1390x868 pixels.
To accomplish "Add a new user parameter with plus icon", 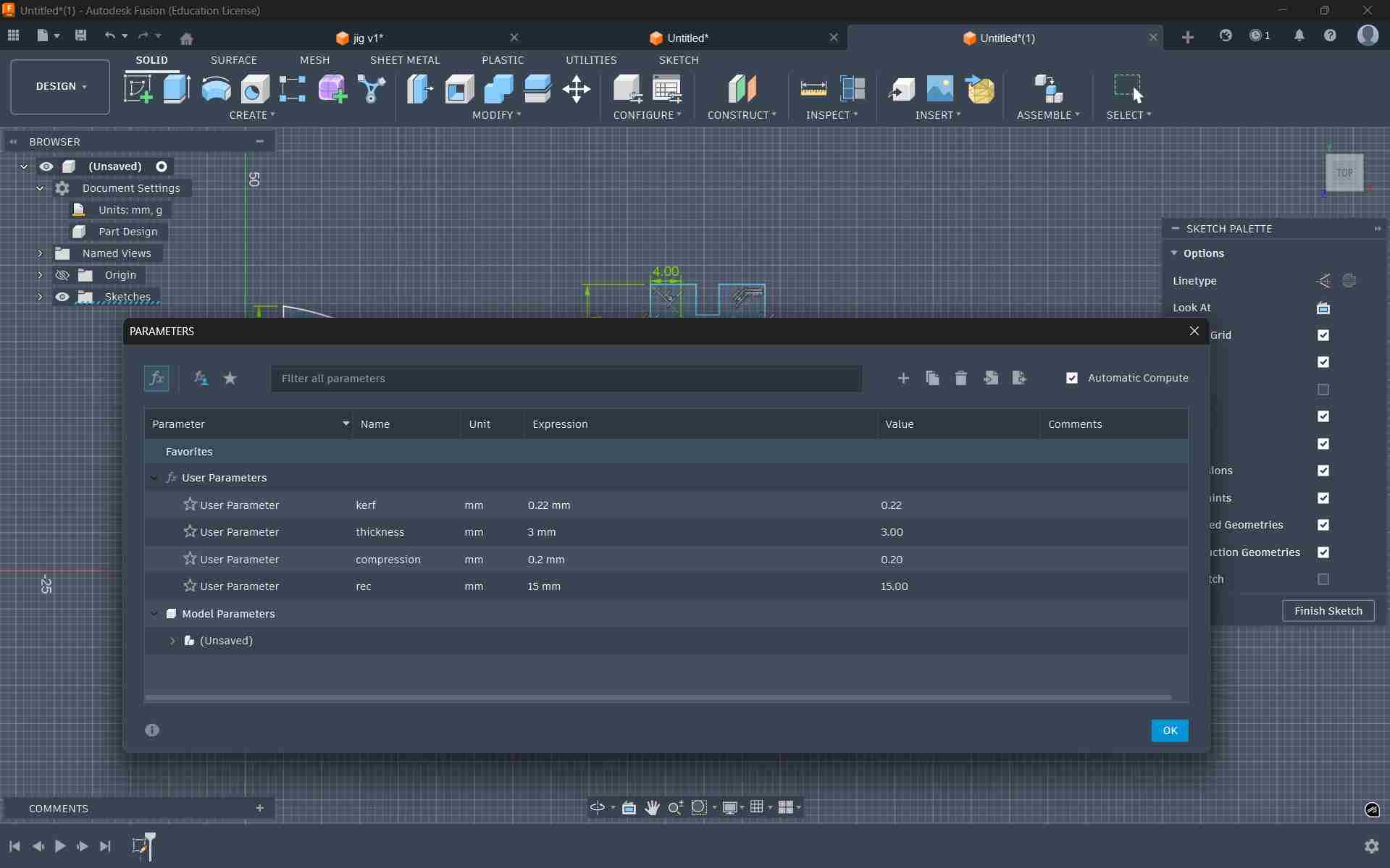I will tap(903, 378).
